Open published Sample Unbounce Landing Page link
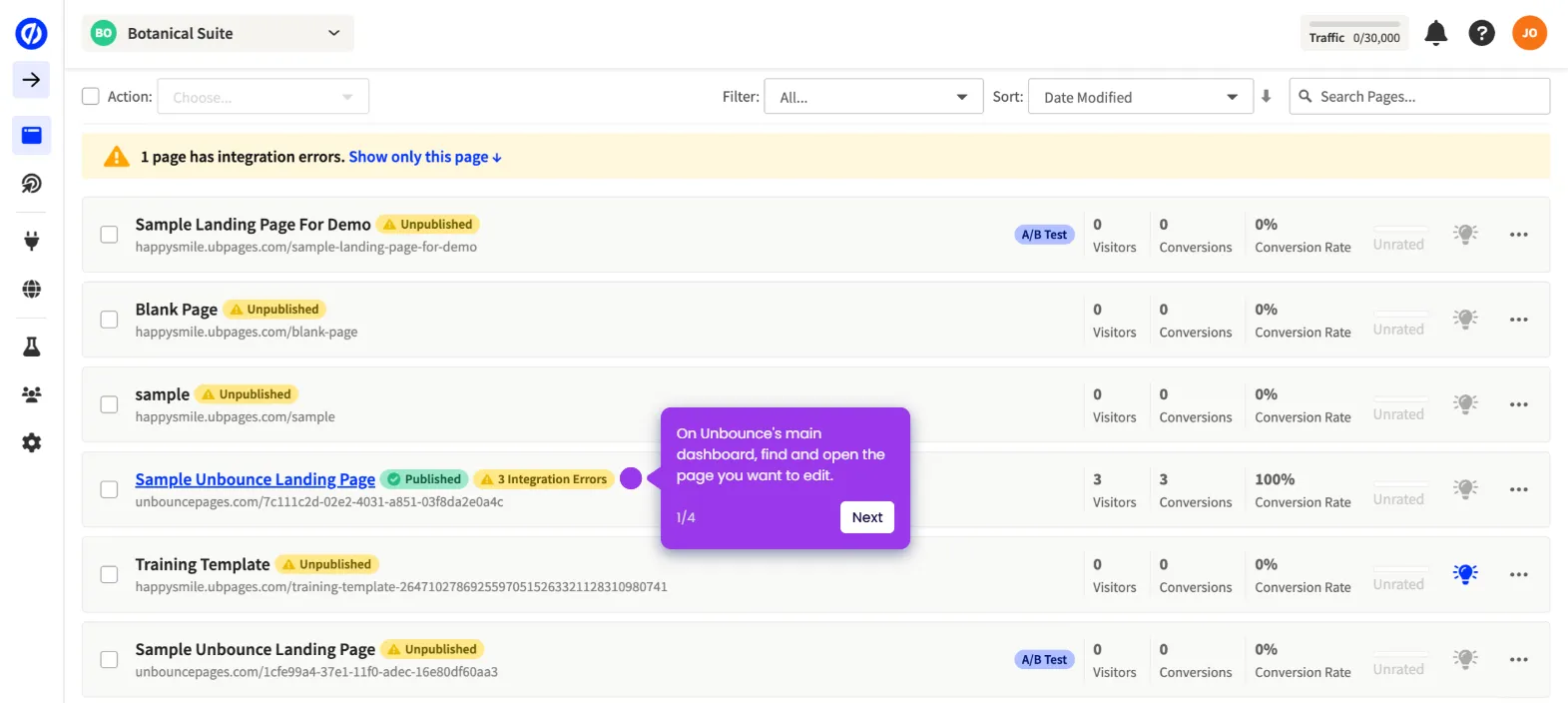The image size is (1568, 703). coord(256,479)
